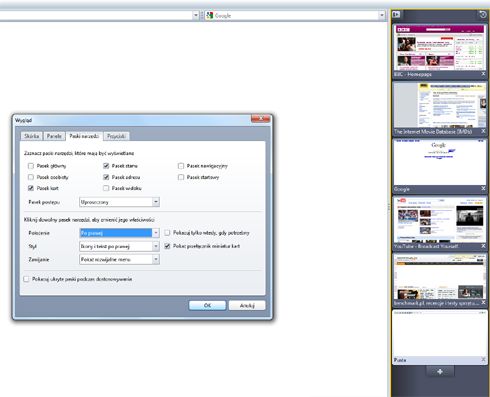
Task: Click the panel toggle icon atop the tab sidebar
Action: pyautogui.click(x=396, y=14)
